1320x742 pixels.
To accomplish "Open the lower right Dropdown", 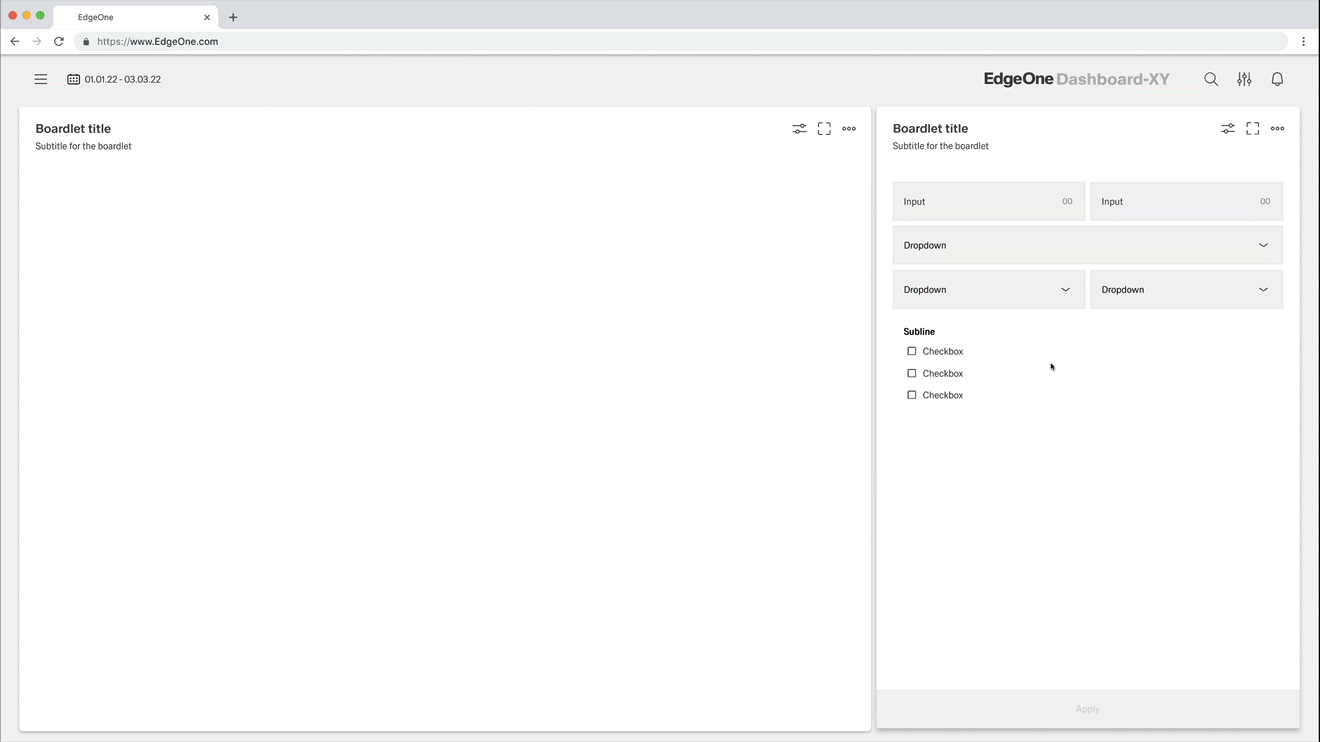I will [1186, 290].
